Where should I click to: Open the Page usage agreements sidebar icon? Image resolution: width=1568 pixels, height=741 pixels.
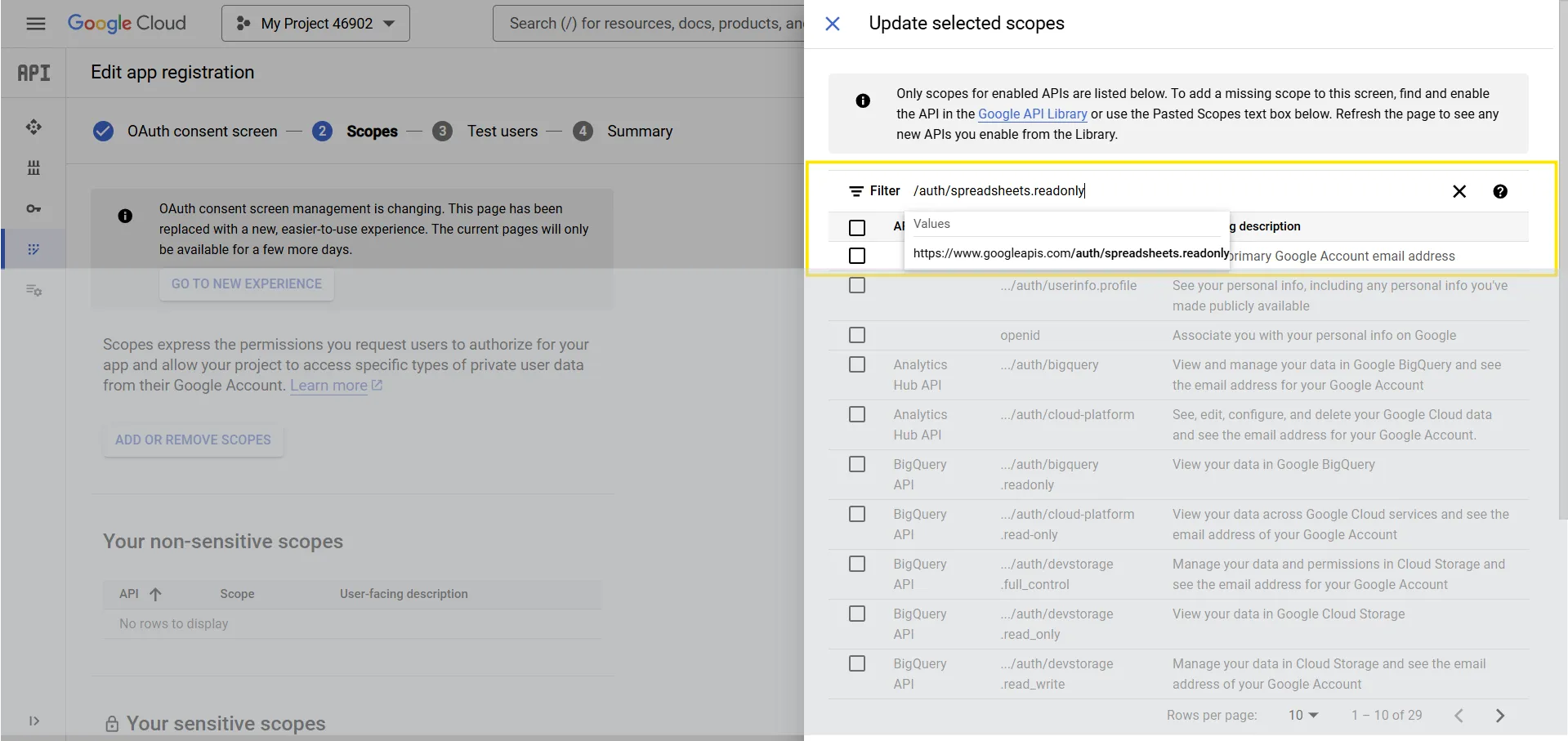coord(34,290)
